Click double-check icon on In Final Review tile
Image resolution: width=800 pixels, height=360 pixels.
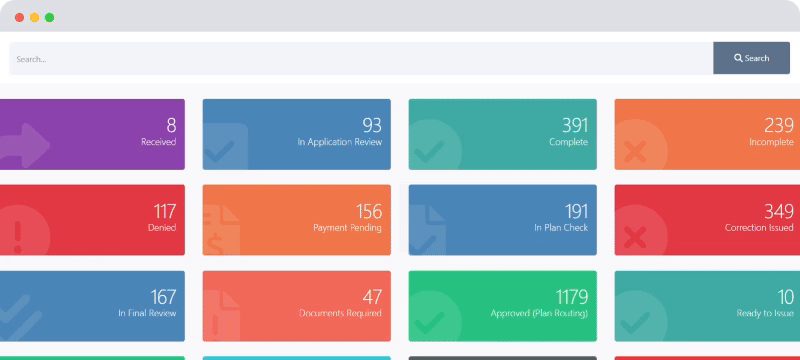point(21,317)
